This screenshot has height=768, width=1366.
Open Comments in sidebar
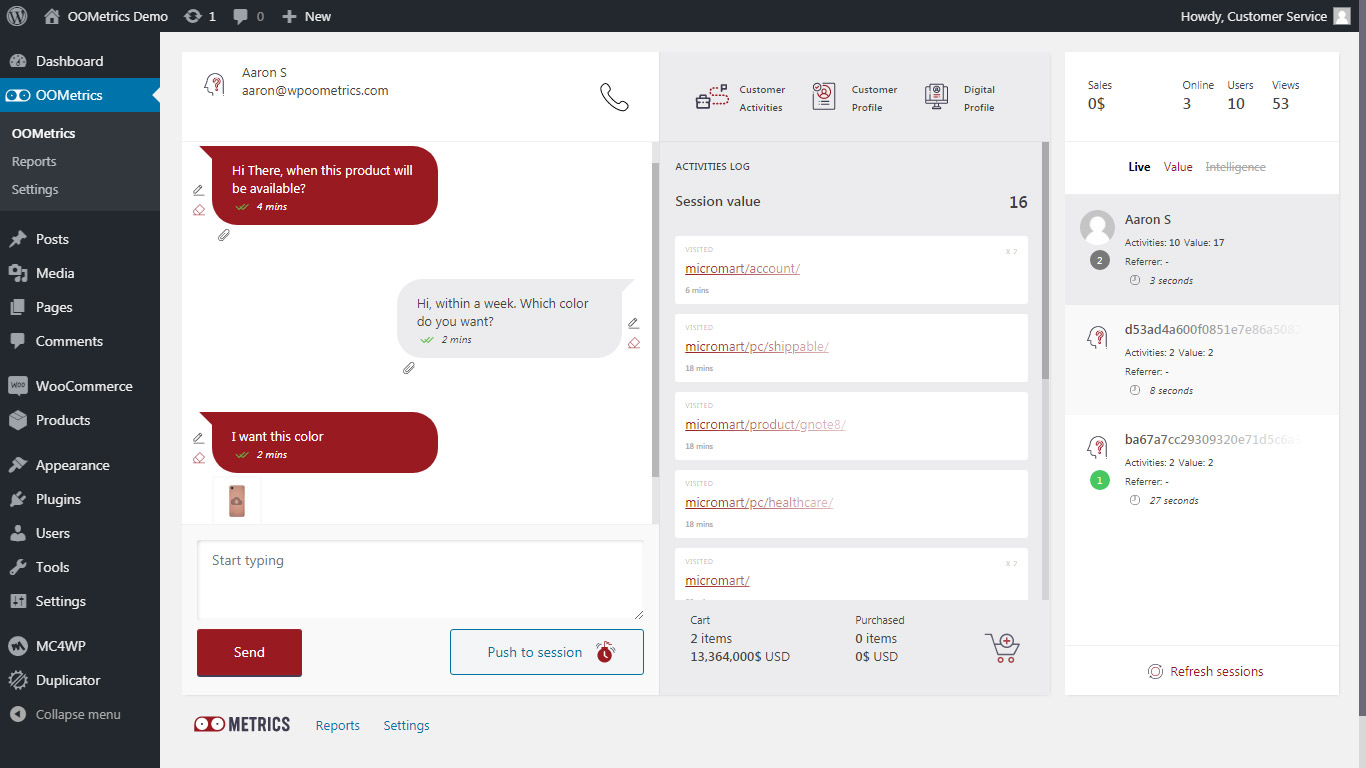pos(80,341)
